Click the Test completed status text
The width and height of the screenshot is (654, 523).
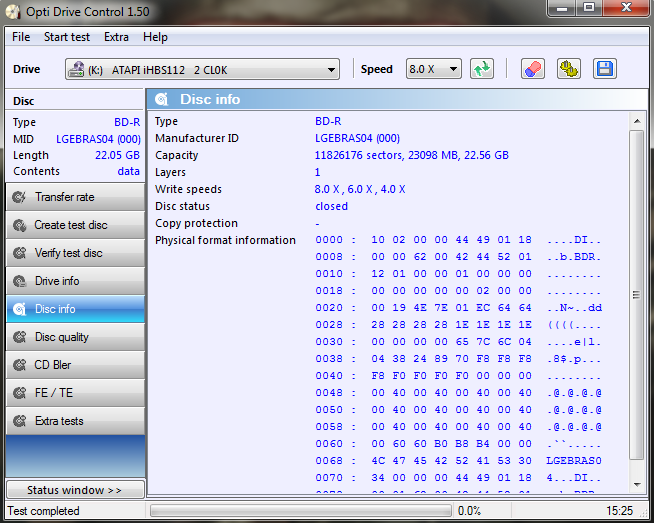(43, 511)
